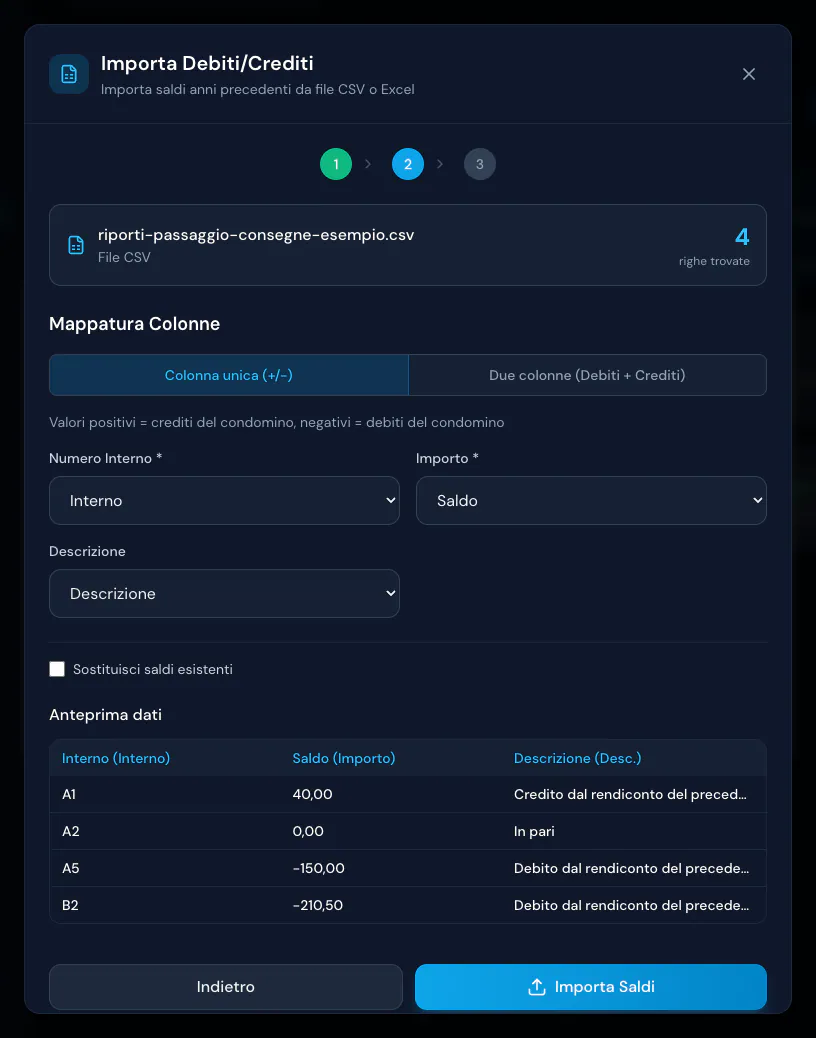Open the Numero Interno dropdown
Screen dimensions: 816x1038
click(224, 500)
